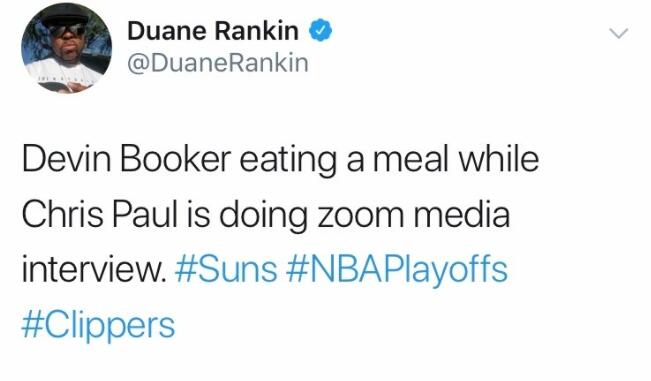Click the checkmark beside Duane Rankin
The image size is (651, 381).
pyautogui.click(x=320, y=30)
